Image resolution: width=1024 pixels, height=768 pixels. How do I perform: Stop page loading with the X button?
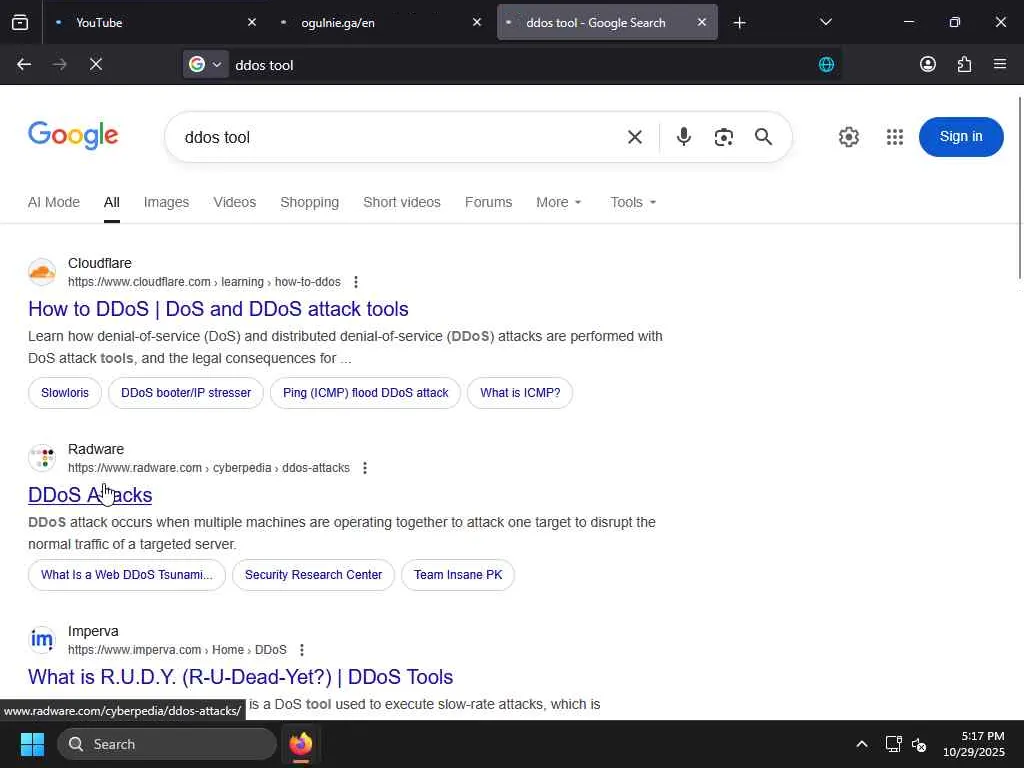tap(96, 65)
